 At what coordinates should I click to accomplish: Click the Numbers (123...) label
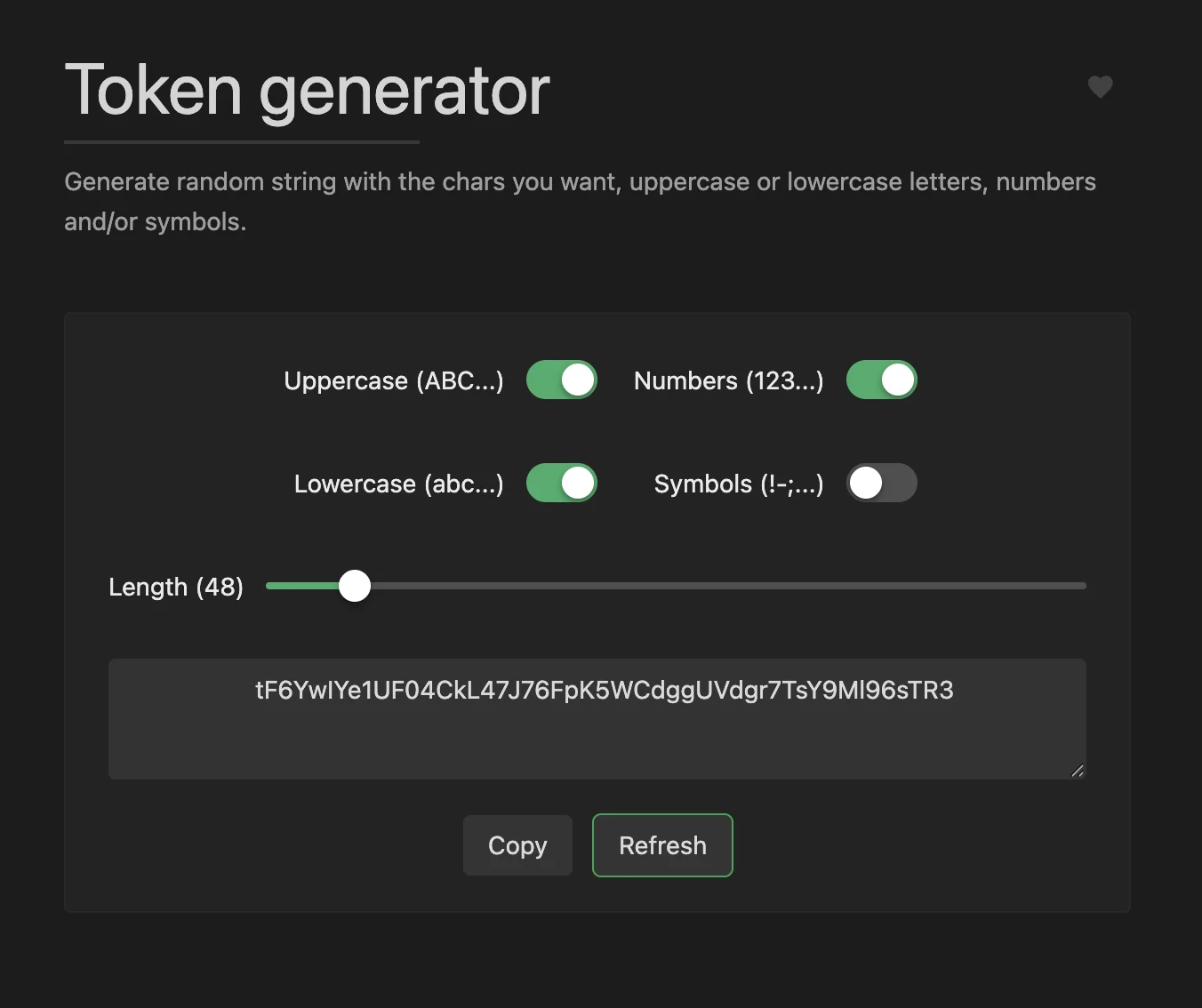[x=728, y=380]
